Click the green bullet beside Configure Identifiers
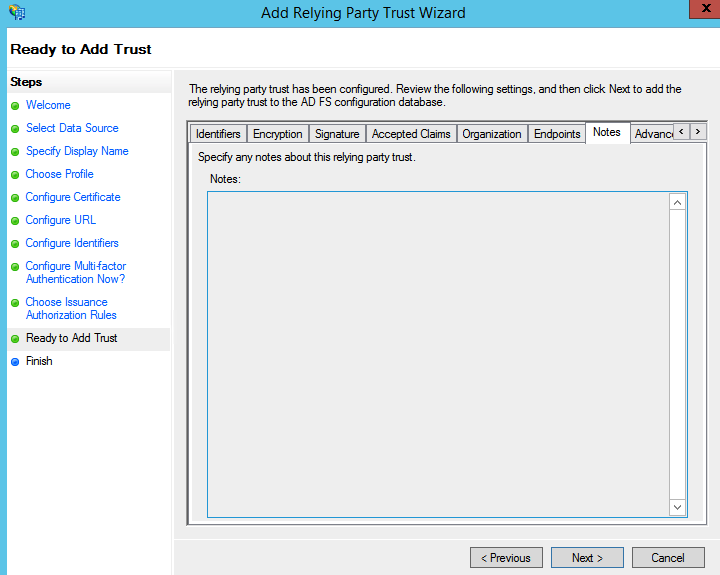Viewport: 720px width, 575px height. (x=15, y=244)
